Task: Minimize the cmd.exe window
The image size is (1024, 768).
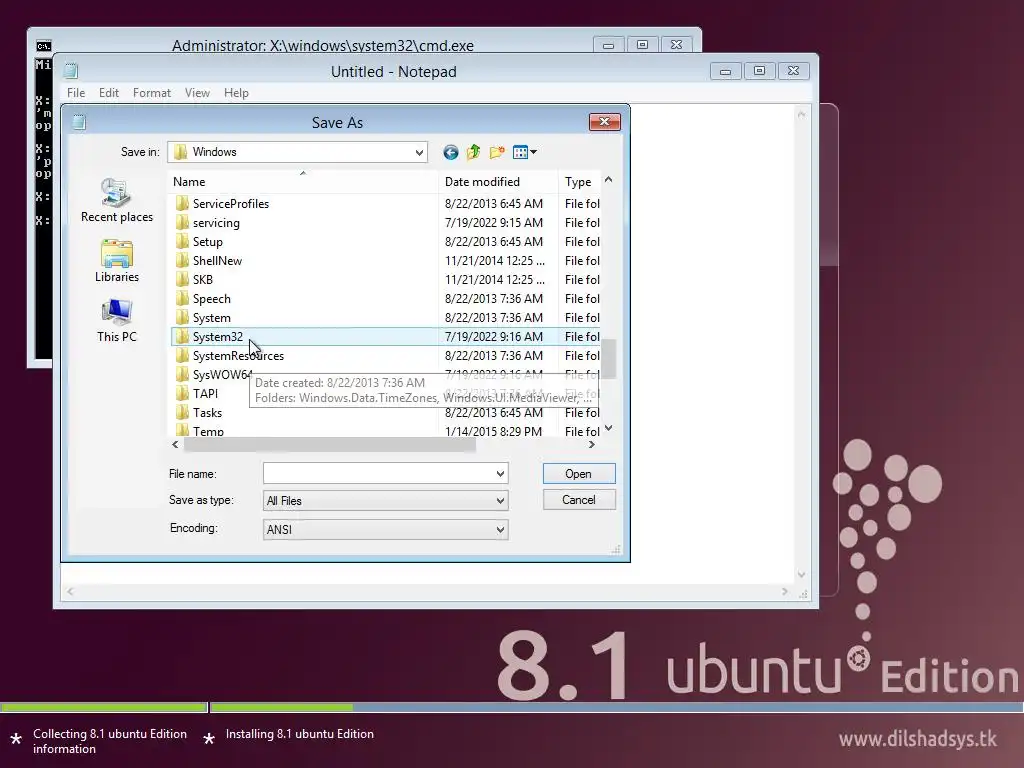Action: pyautogui.click(x=609, y=45)
